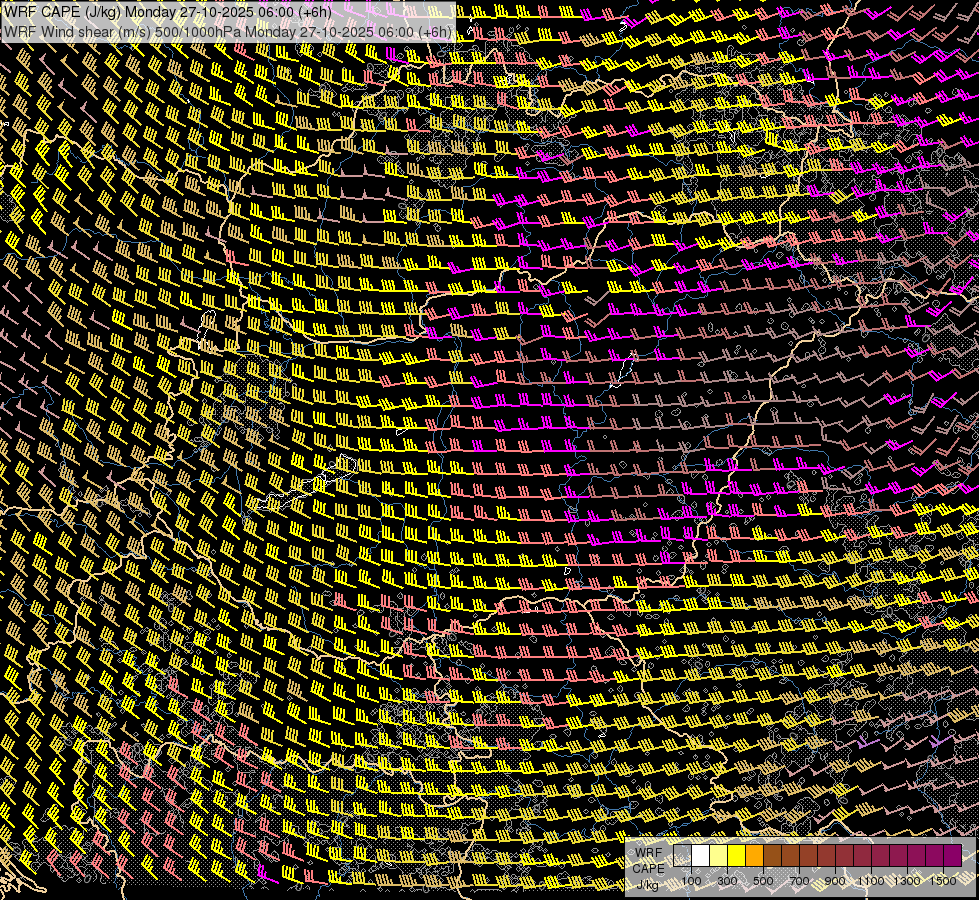
Task: Select the bright yellow CAPE legend swatch
Action: coord(737,856)
